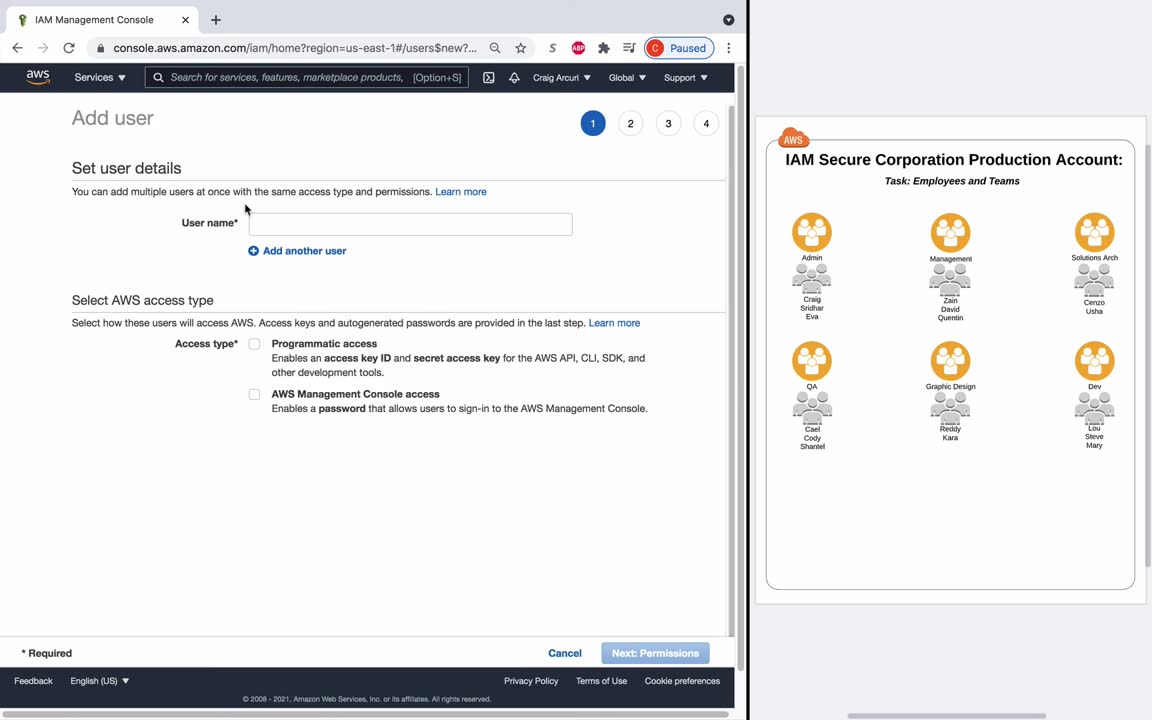Screen dimensions: 1152x720
Task: Open the Global region dropdown
Action: (627, 77)
